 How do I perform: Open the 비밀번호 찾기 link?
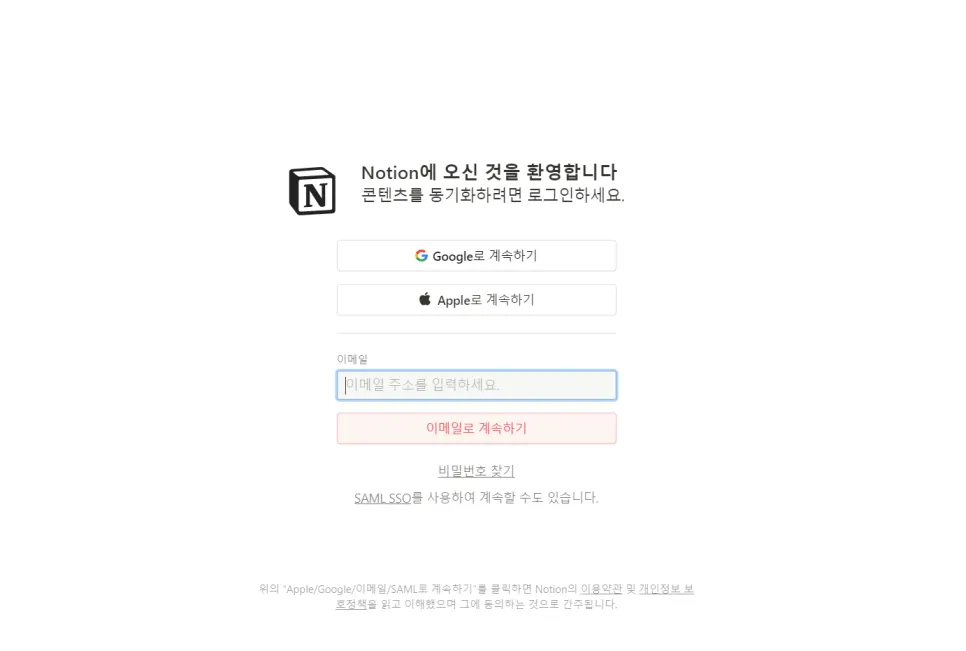point(476,471)
